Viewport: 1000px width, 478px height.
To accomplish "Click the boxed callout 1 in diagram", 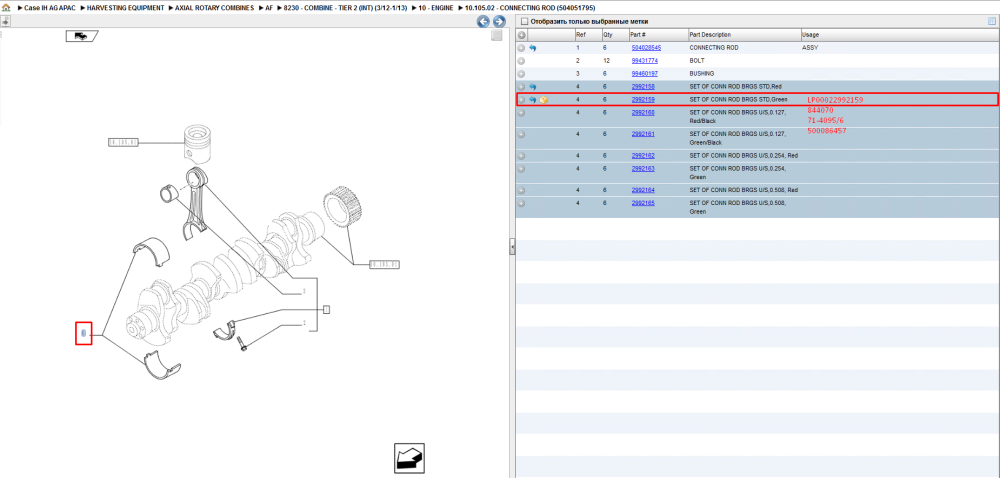I will coord(326,310).
